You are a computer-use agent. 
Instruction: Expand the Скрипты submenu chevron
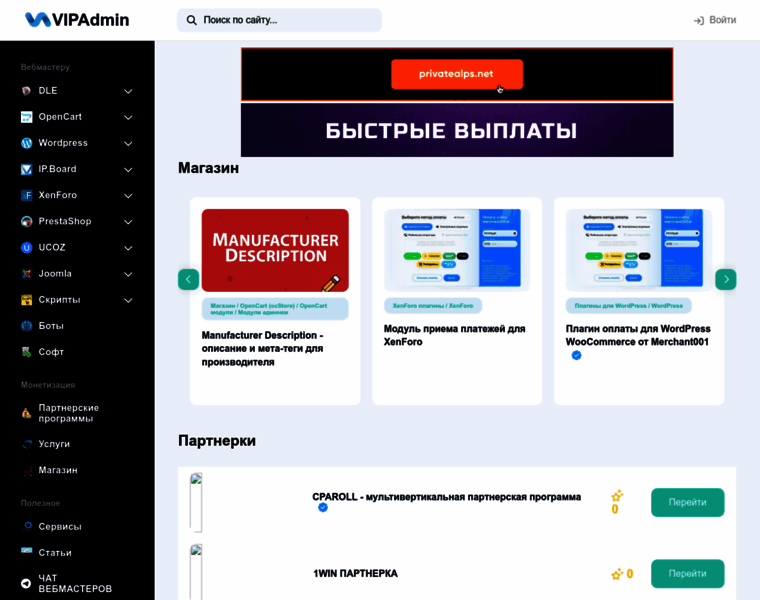(128, 300)
